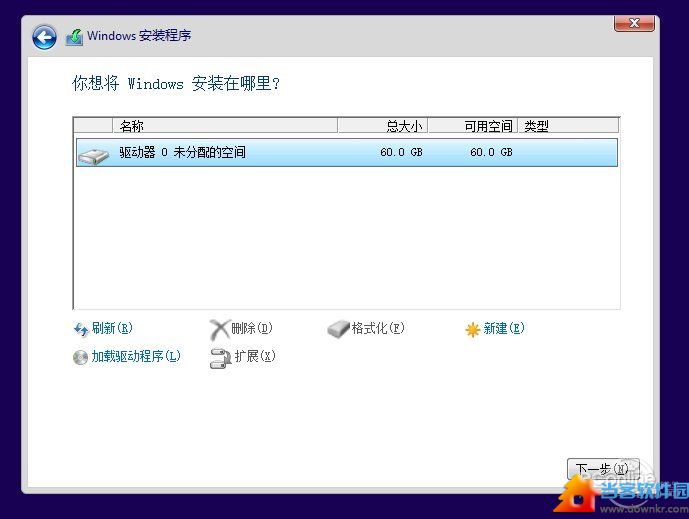This screenshot has height=519, width=689.
Task: Click the 可用空间 column header
Action: coord(473,126)
